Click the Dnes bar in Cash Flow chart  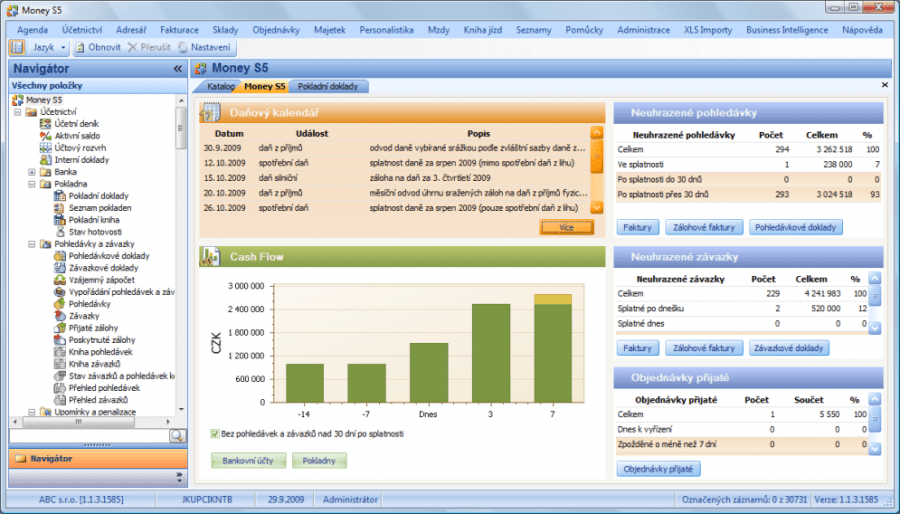click(x=428, y=373)
